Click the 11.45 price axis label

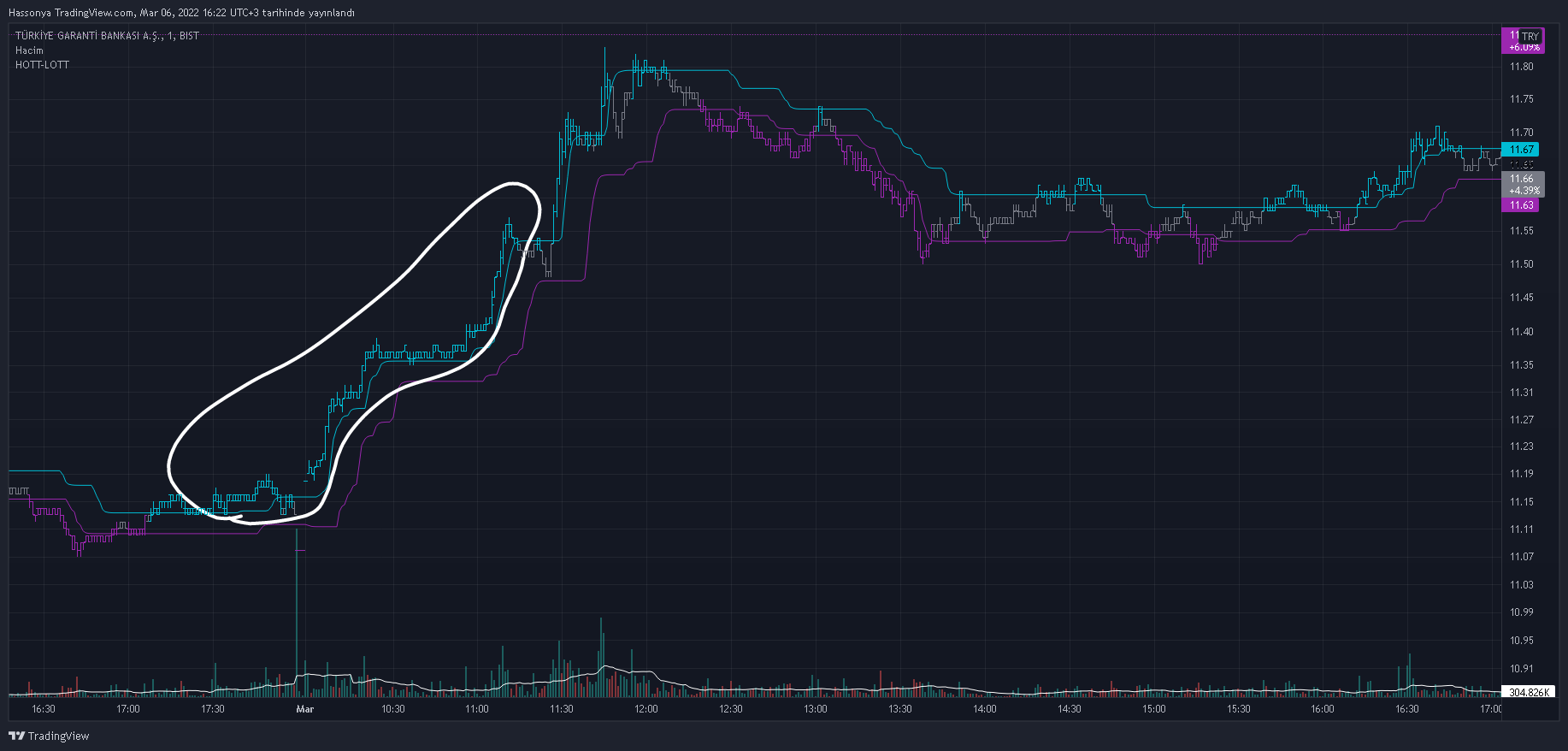1521,298
